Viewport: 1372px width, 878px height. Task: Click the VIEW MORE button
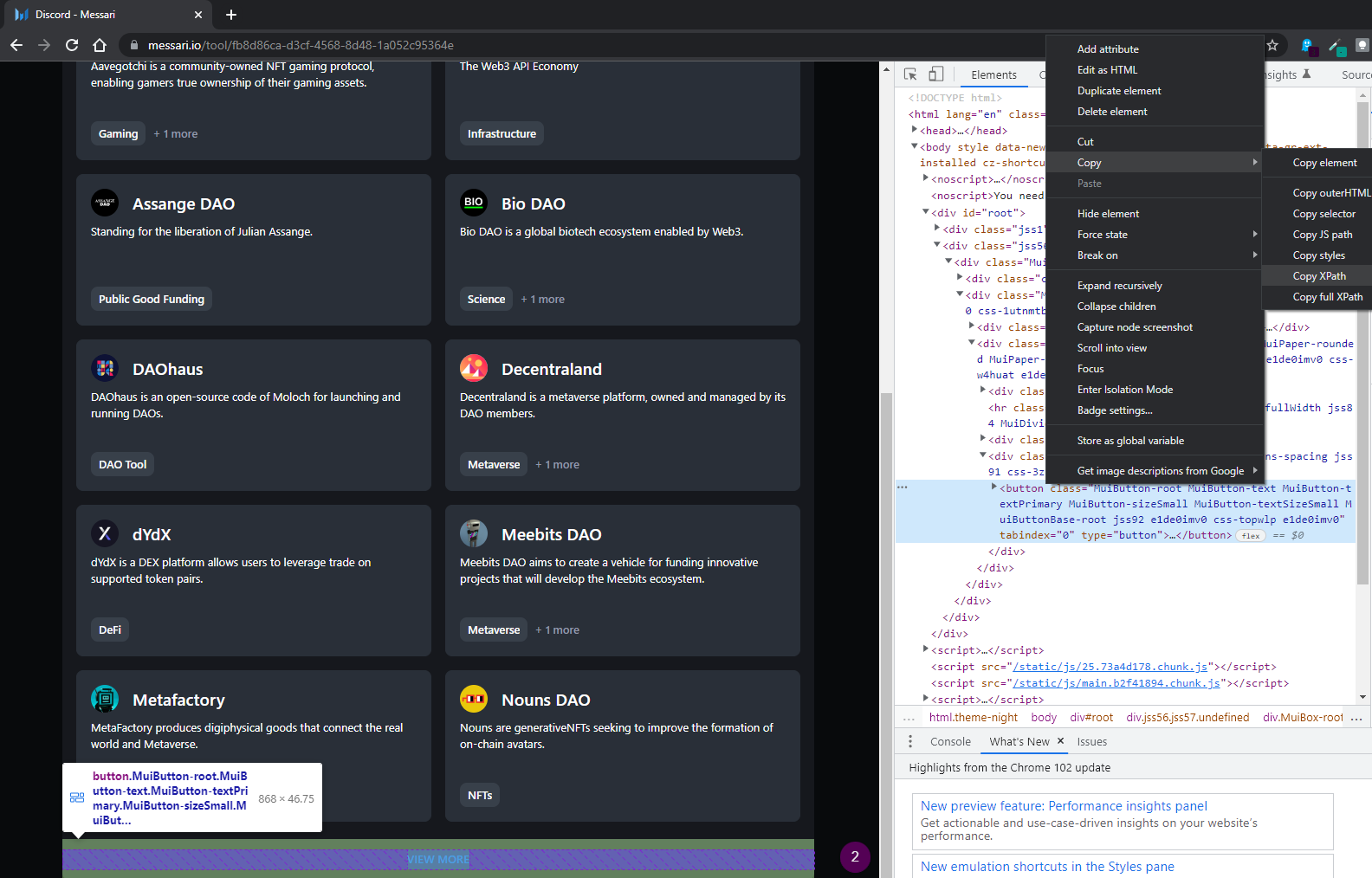438,860
